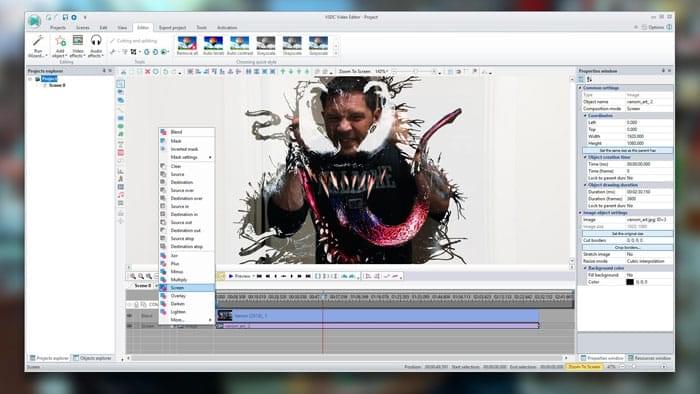
Task: Switch to the Objects explorer bottom tab
Action: click(92, 358)
